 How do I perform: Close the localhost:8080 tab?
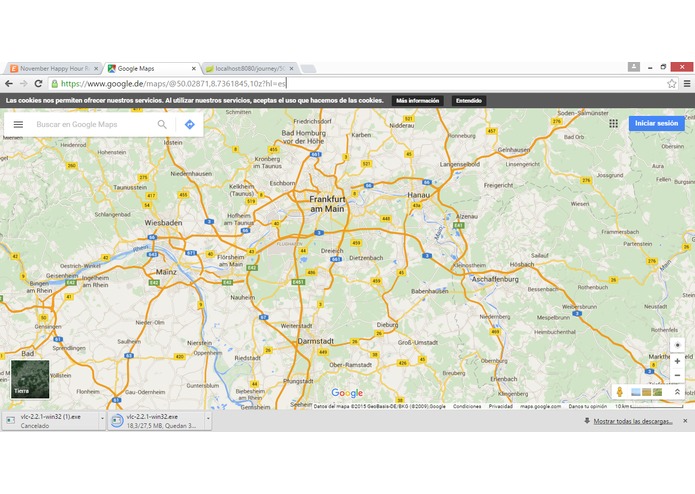[291, 69]
